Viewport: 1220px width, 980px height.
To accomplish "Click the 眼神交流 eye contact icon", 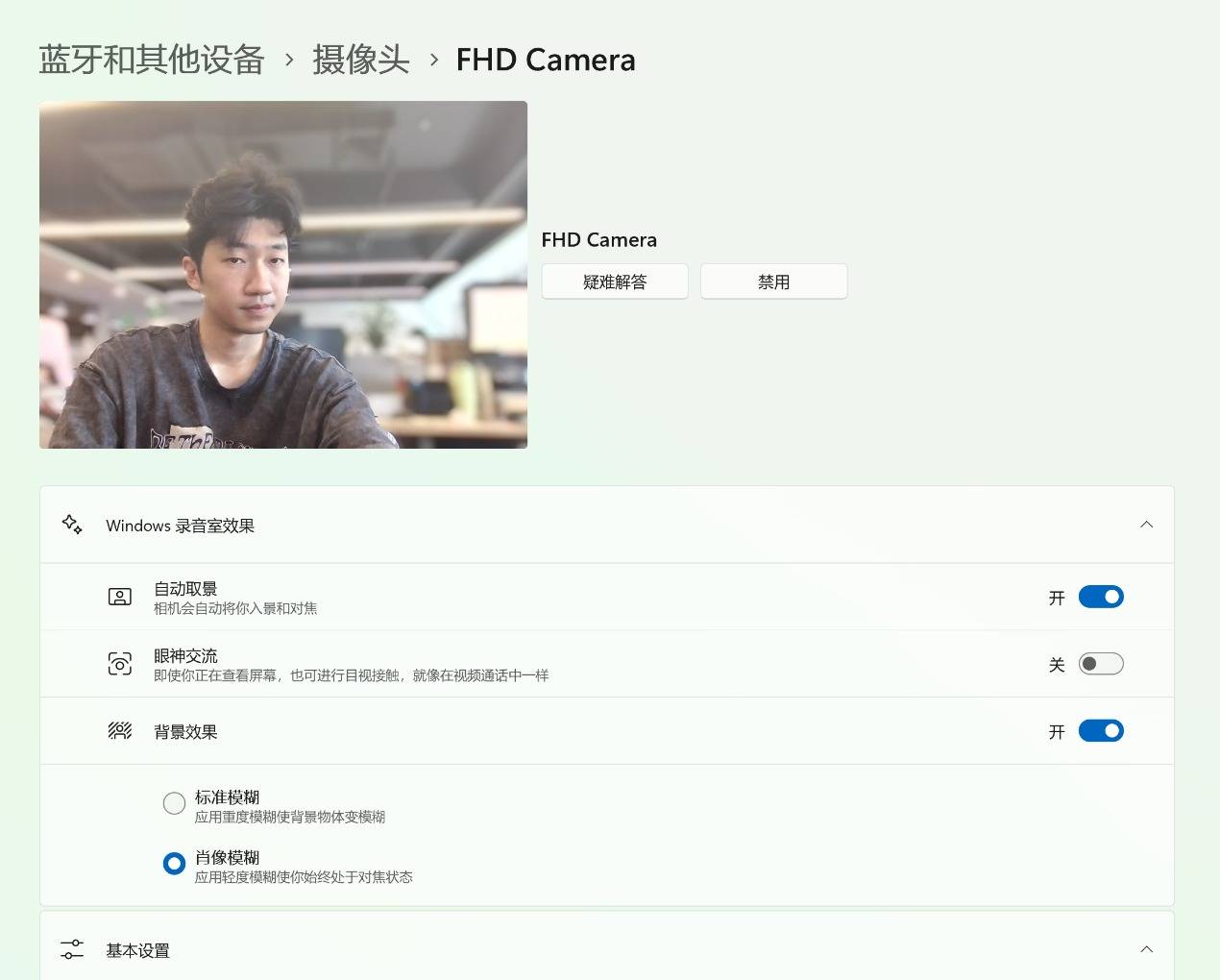I will tap(120, 664).
